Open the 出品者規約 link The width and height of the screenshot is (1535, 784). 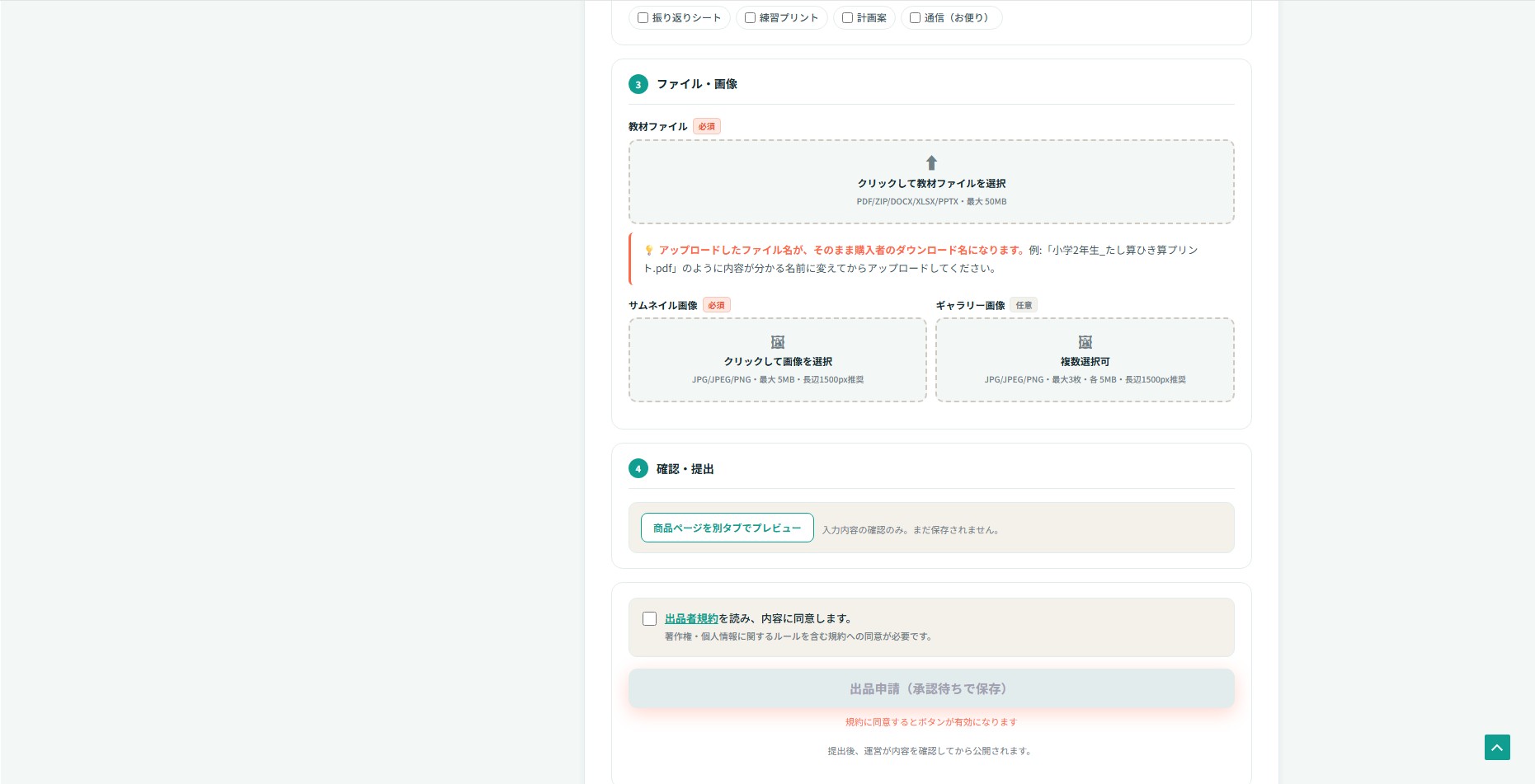pos(691,618)
